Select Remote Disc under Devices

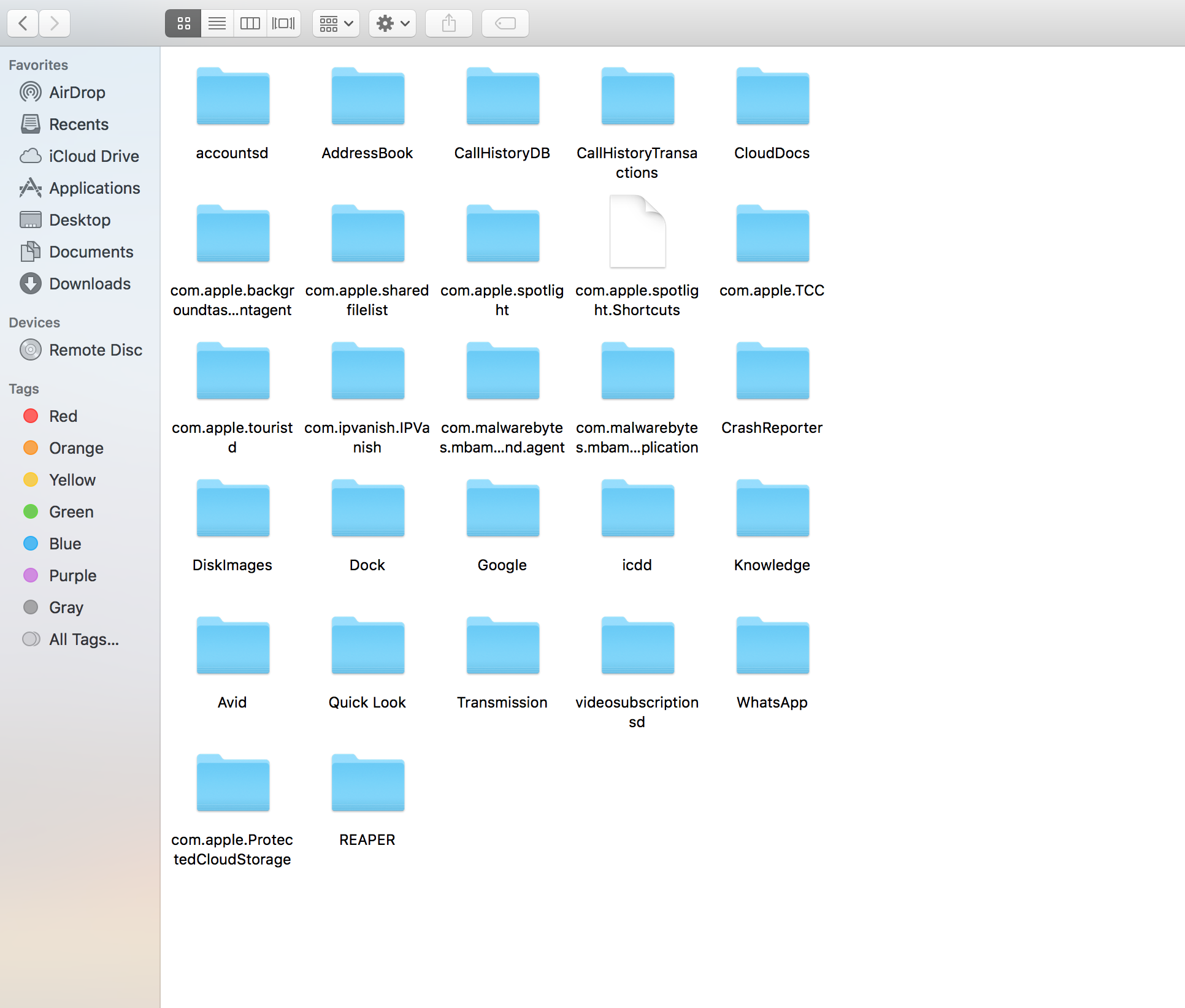96,350
